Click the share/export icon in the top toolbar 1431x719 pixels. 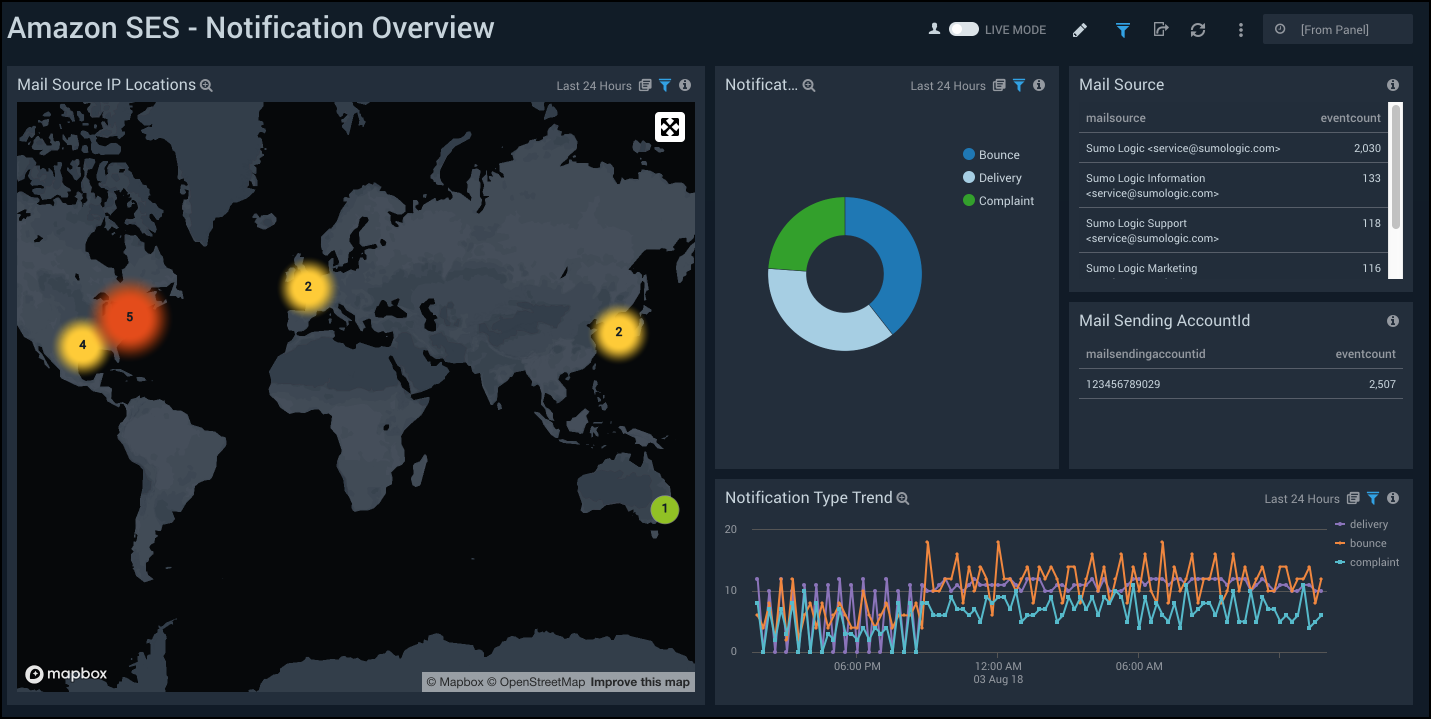[x=1159, y=29]
